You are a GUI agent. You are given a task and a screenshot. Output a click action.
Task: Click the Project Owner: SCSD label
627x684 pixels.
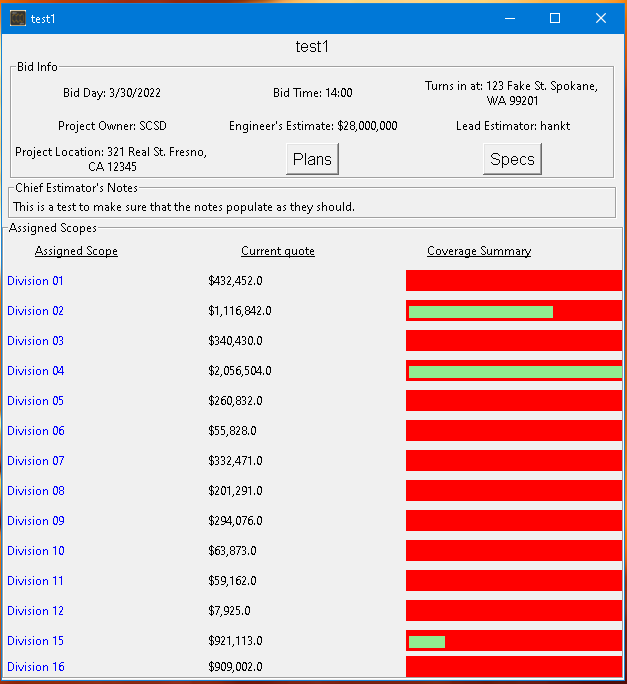point(112,126)
